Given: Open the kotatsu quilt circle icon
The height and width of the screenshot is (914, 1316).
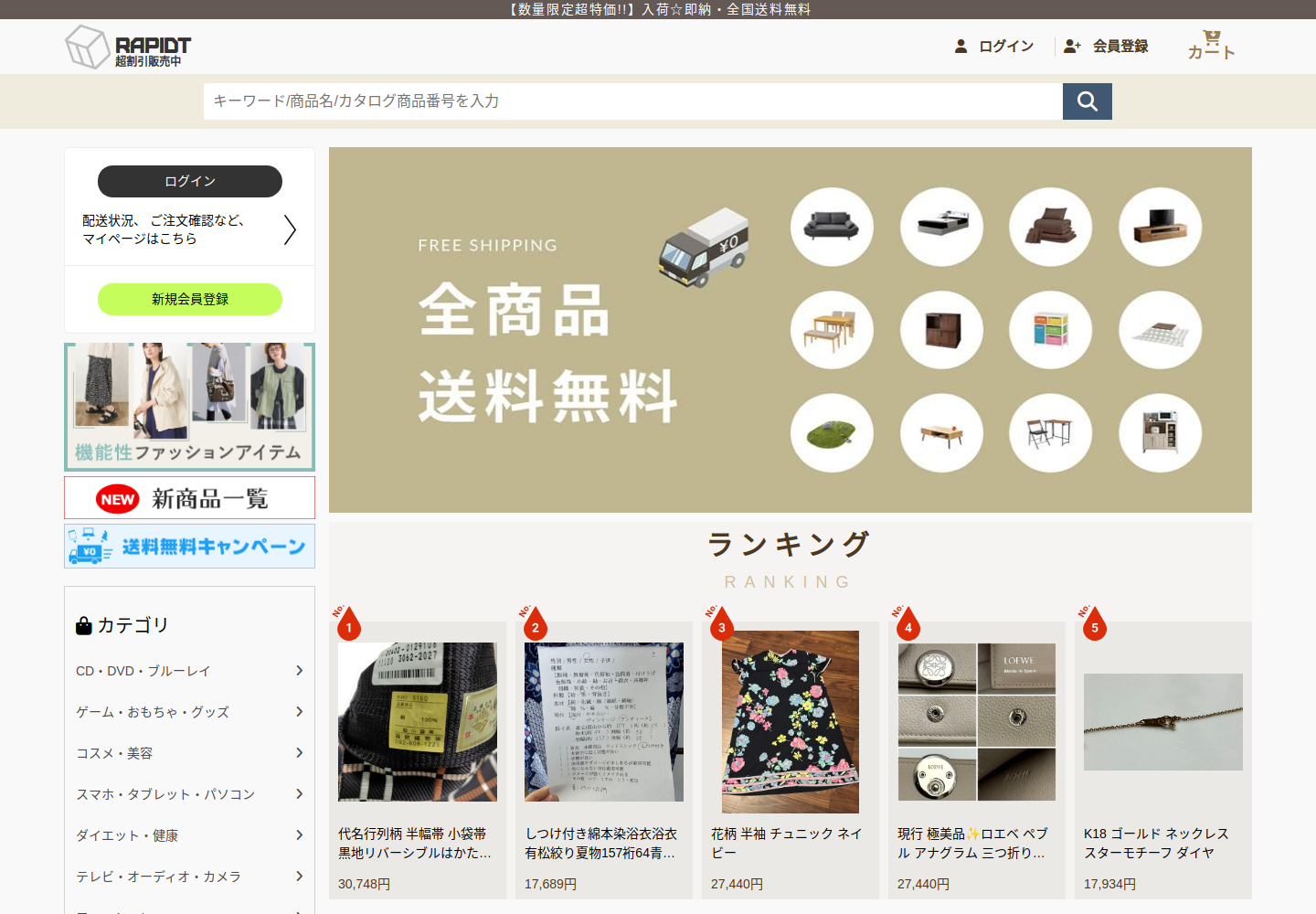Looking at the screenshot, I should point(1160,330).
